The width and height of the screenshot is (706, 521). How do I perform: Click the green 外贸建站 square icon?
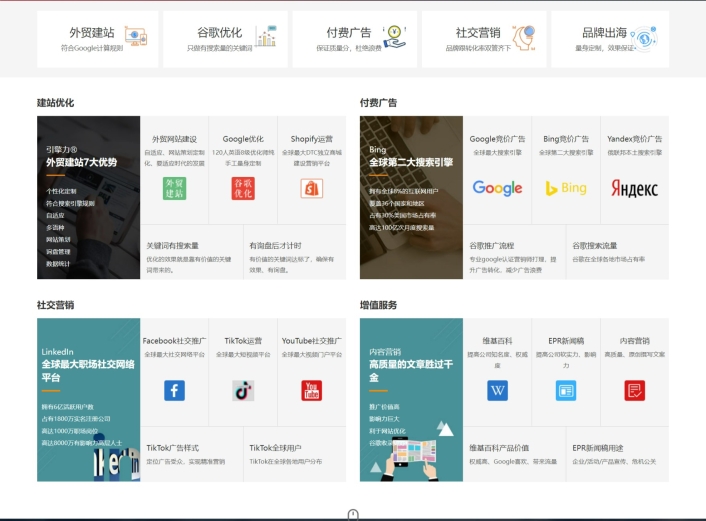click(x=174, y=188)
